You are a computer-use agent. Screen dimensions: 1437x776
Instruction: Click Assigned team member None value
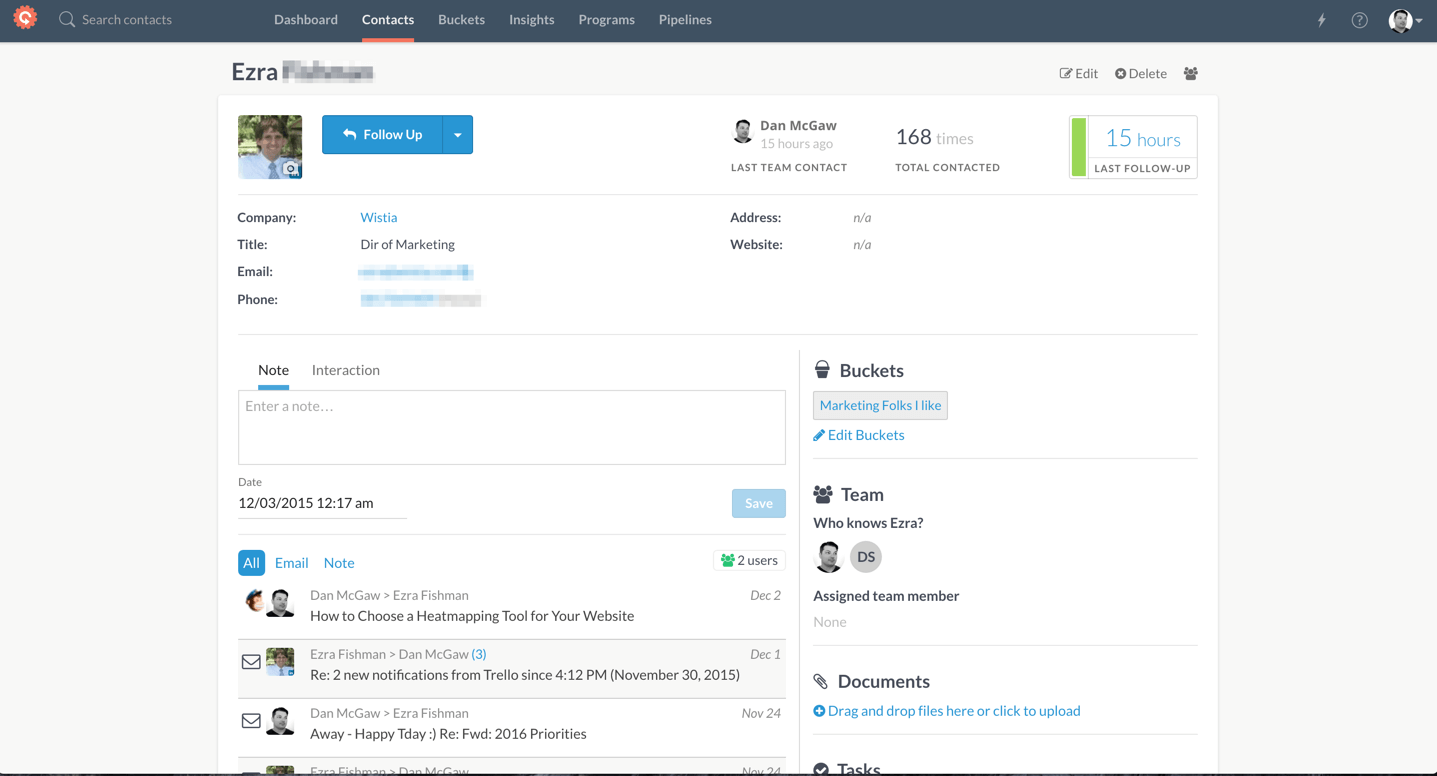click(830, 622)
